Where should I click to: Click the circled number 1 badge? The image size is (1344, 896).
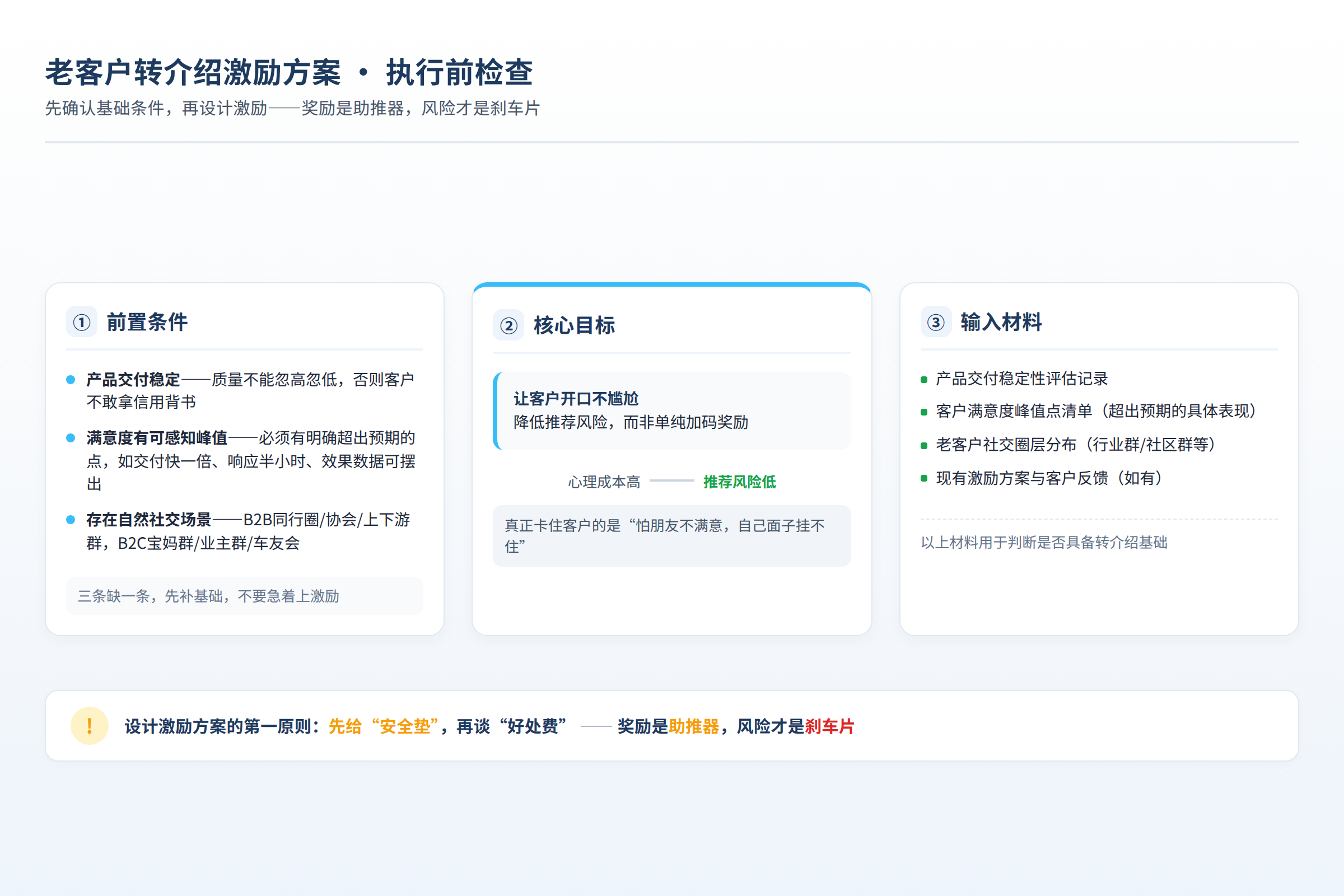(82, 323)
